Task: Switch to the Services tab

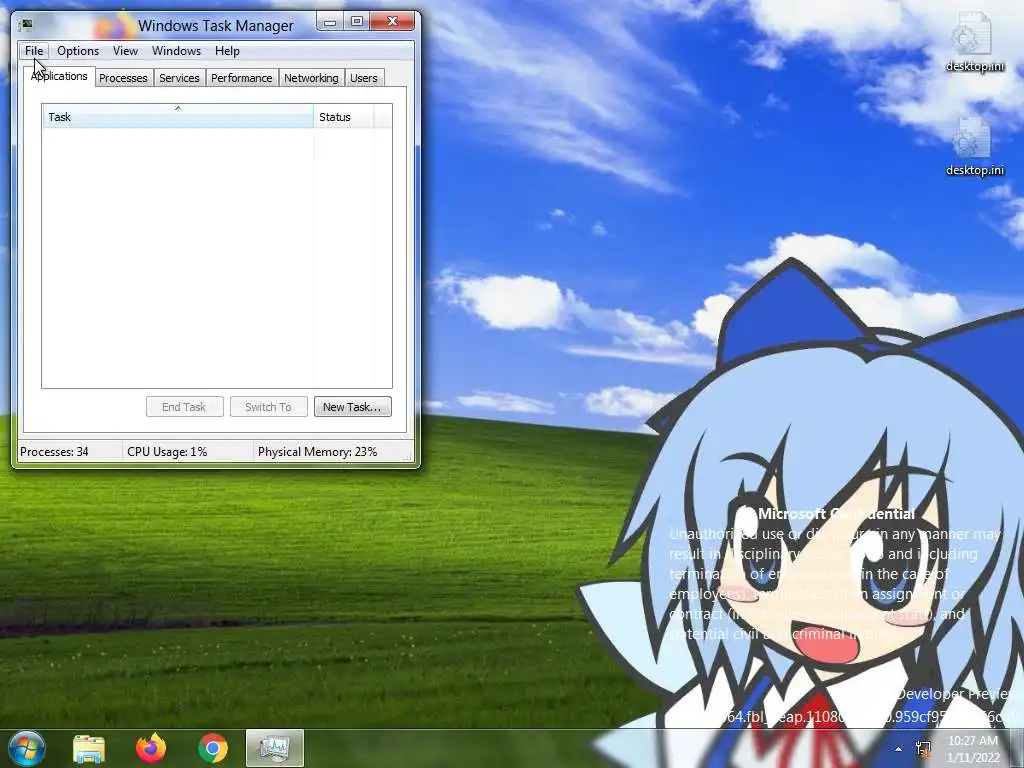Action: point(180,78)
